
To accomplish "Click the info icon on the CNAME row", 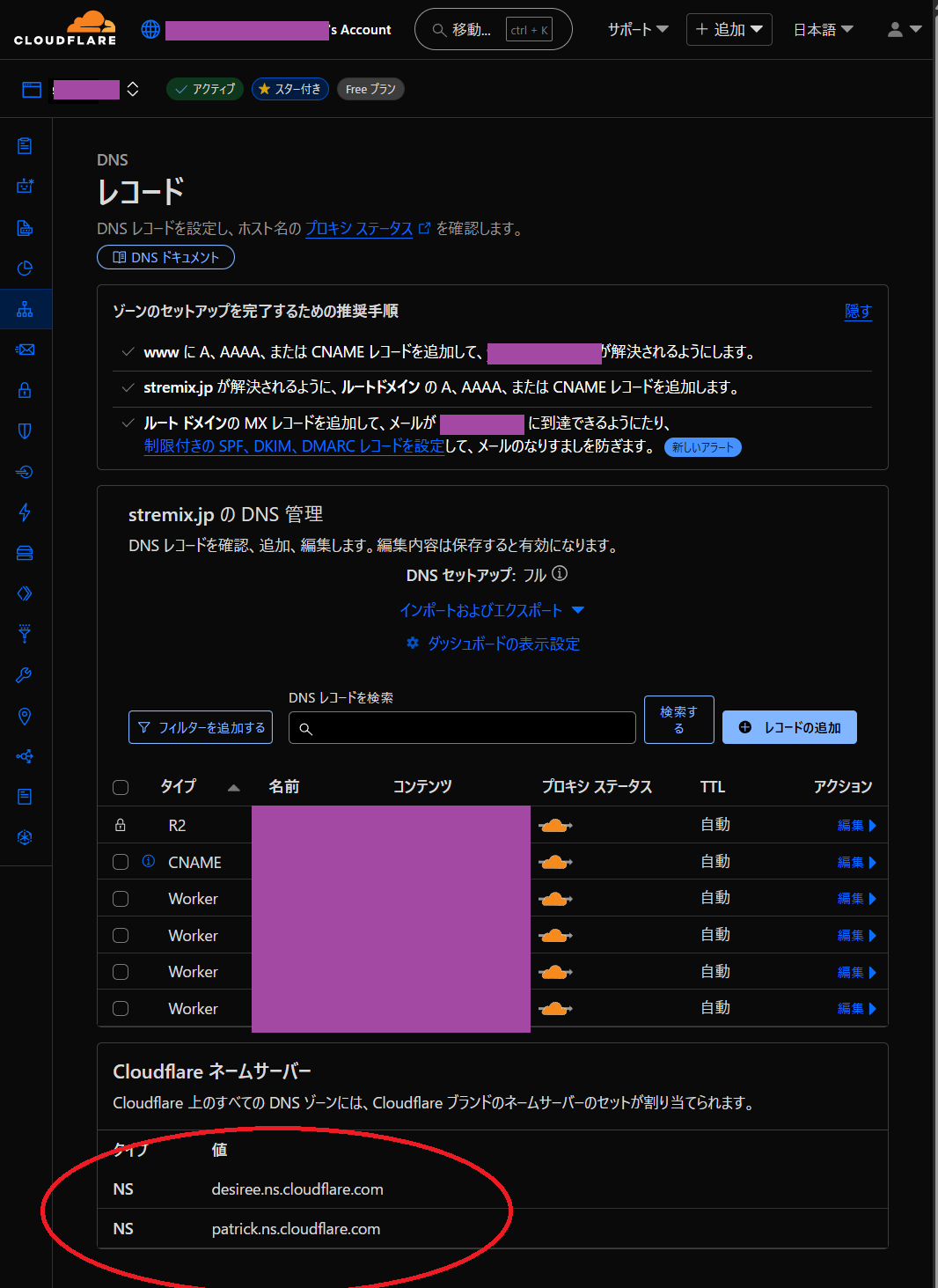I will [x=149, y=861].
